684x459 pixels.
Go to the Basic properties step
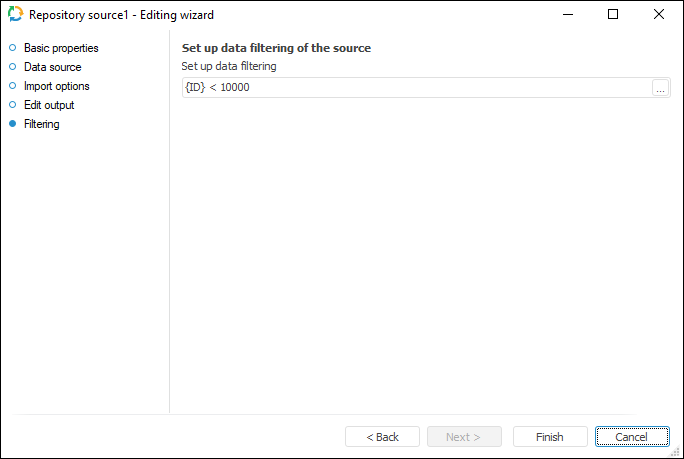tap(61, 48)
